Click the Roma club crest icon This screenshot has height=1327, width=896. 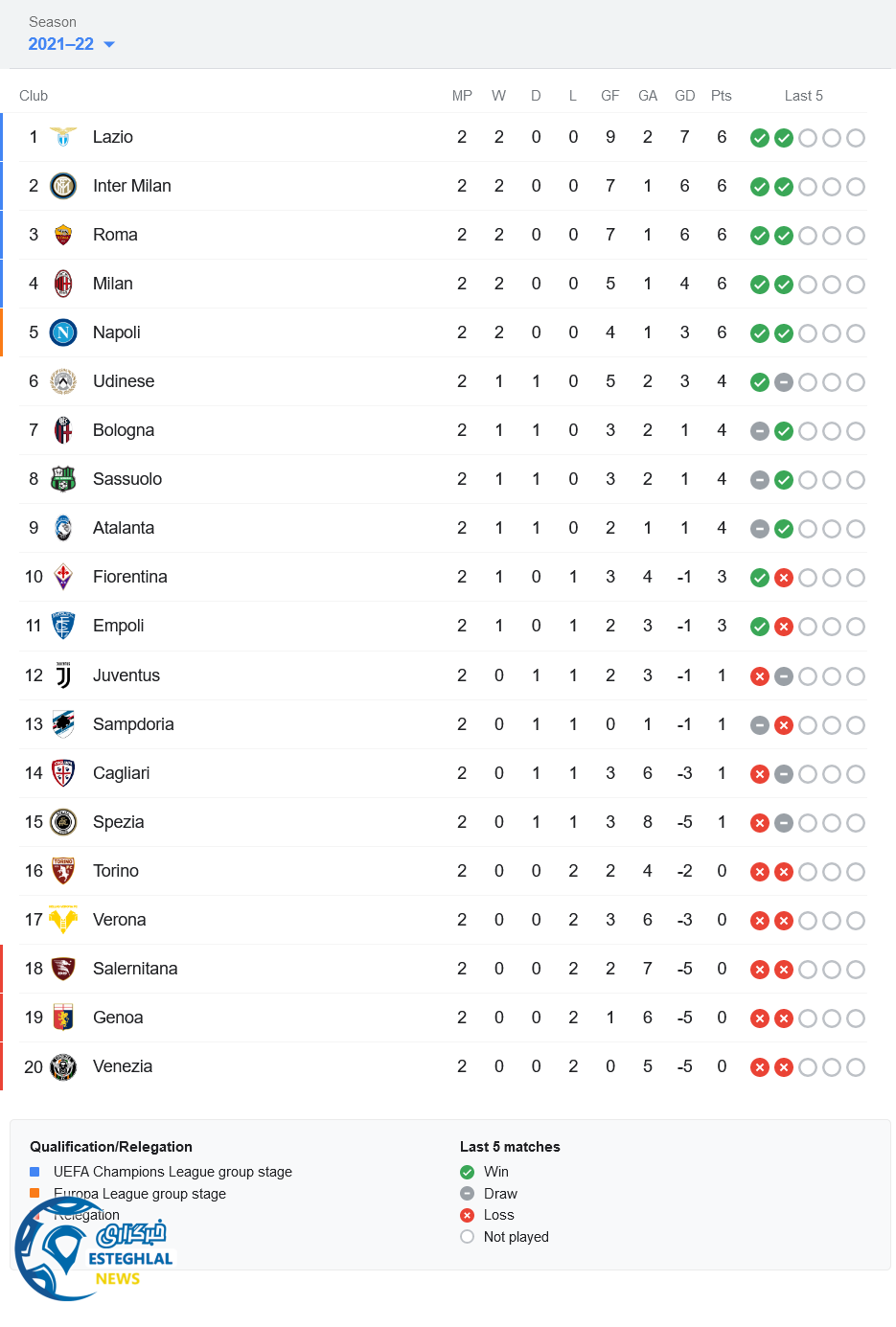pyautogui.click(x=63, y=235)
